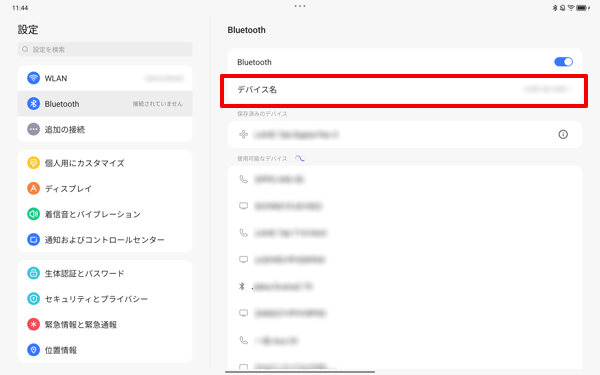This screenshot has height=375, width=600.
Task: Select the device with Bluetooth symbol
Action: [405, 287]
